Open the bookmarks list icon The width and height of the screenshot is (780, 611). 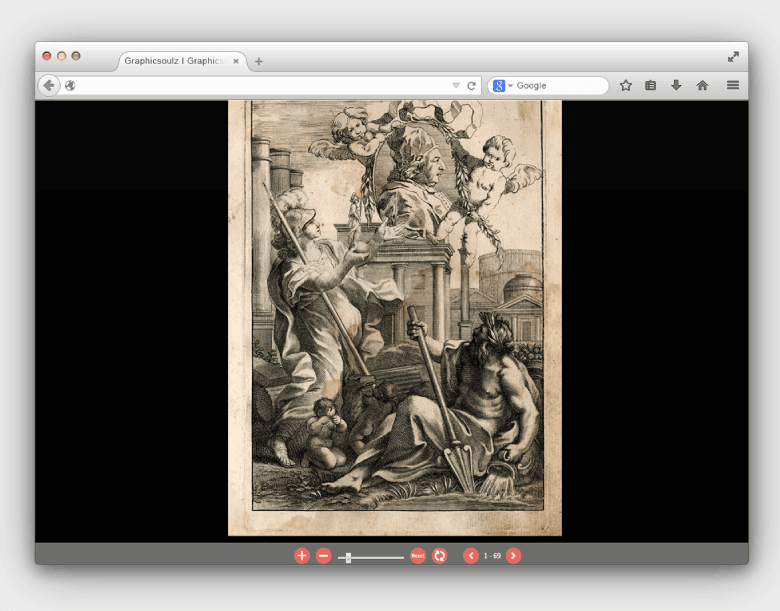point(651,86)
